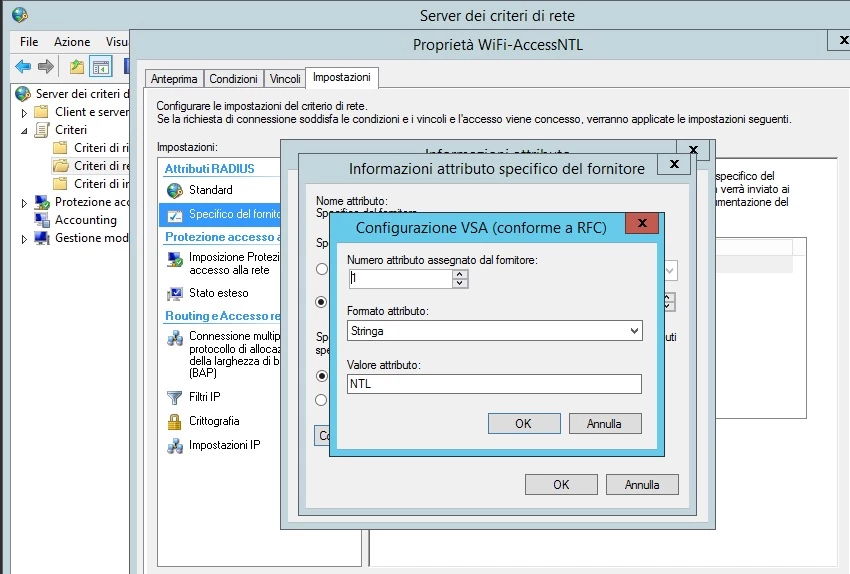Select the selected conformity radio button above the Configura button
Screen dimensions: 850x574
pyautogui.click(x=321, y=376)
